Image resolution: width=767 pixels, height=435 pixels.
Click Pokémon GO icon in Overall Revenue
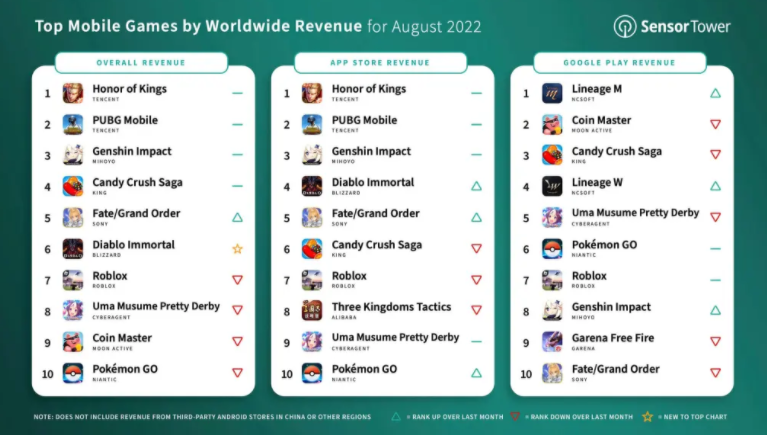click(x=73, y=373)
